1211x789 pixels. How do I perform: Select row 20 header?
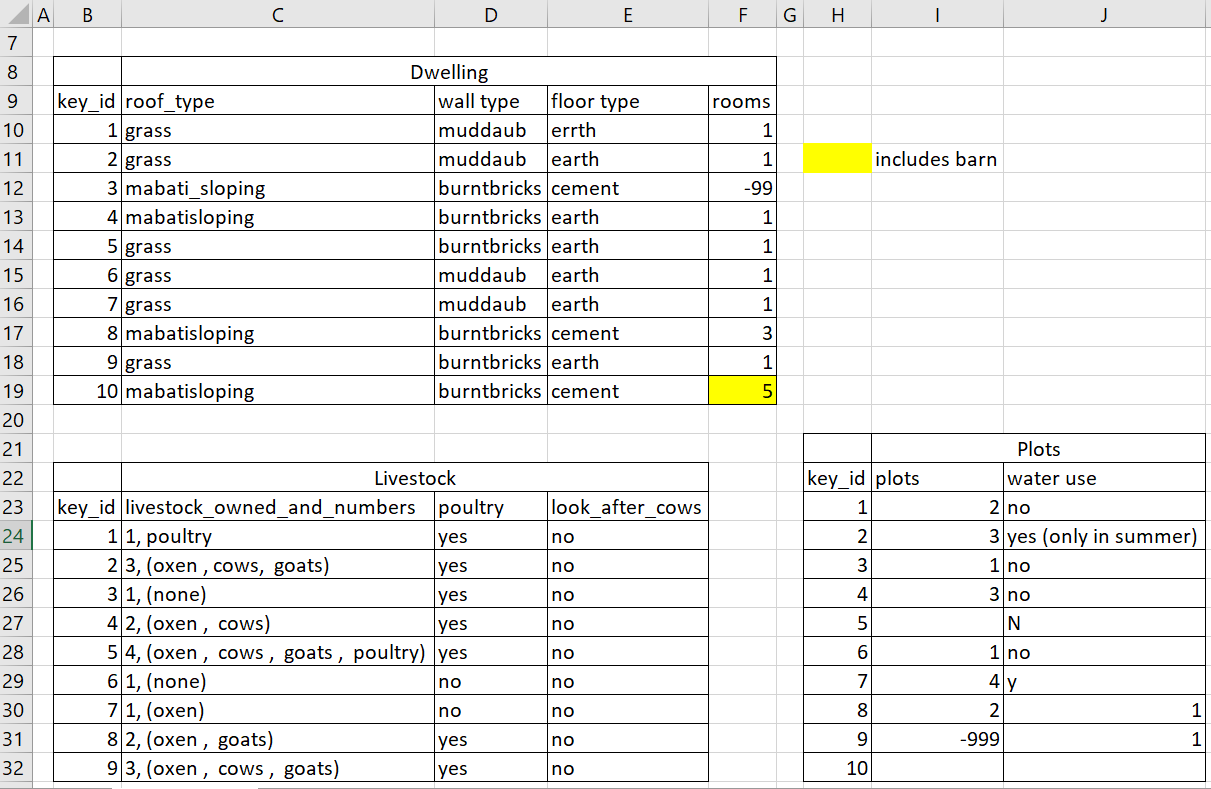point(16,420)
